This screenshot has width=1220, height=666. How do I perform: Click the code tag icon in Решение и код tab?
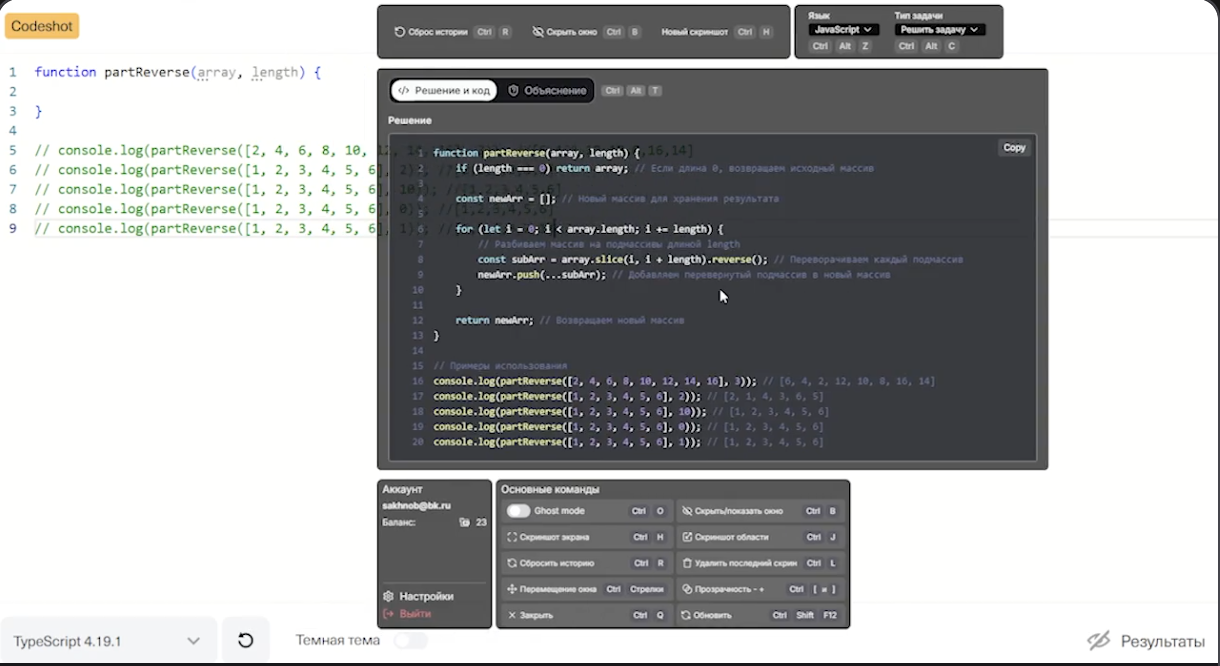click(404, 90)
